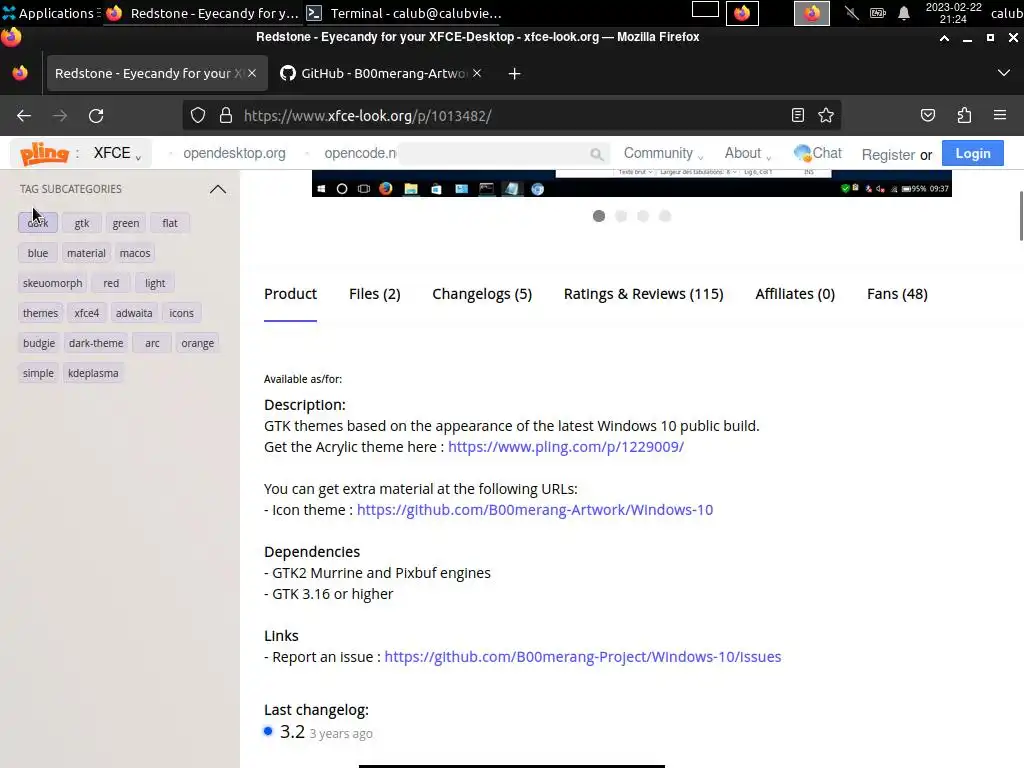Open the About dropdown menu

[x=748, y=153]
